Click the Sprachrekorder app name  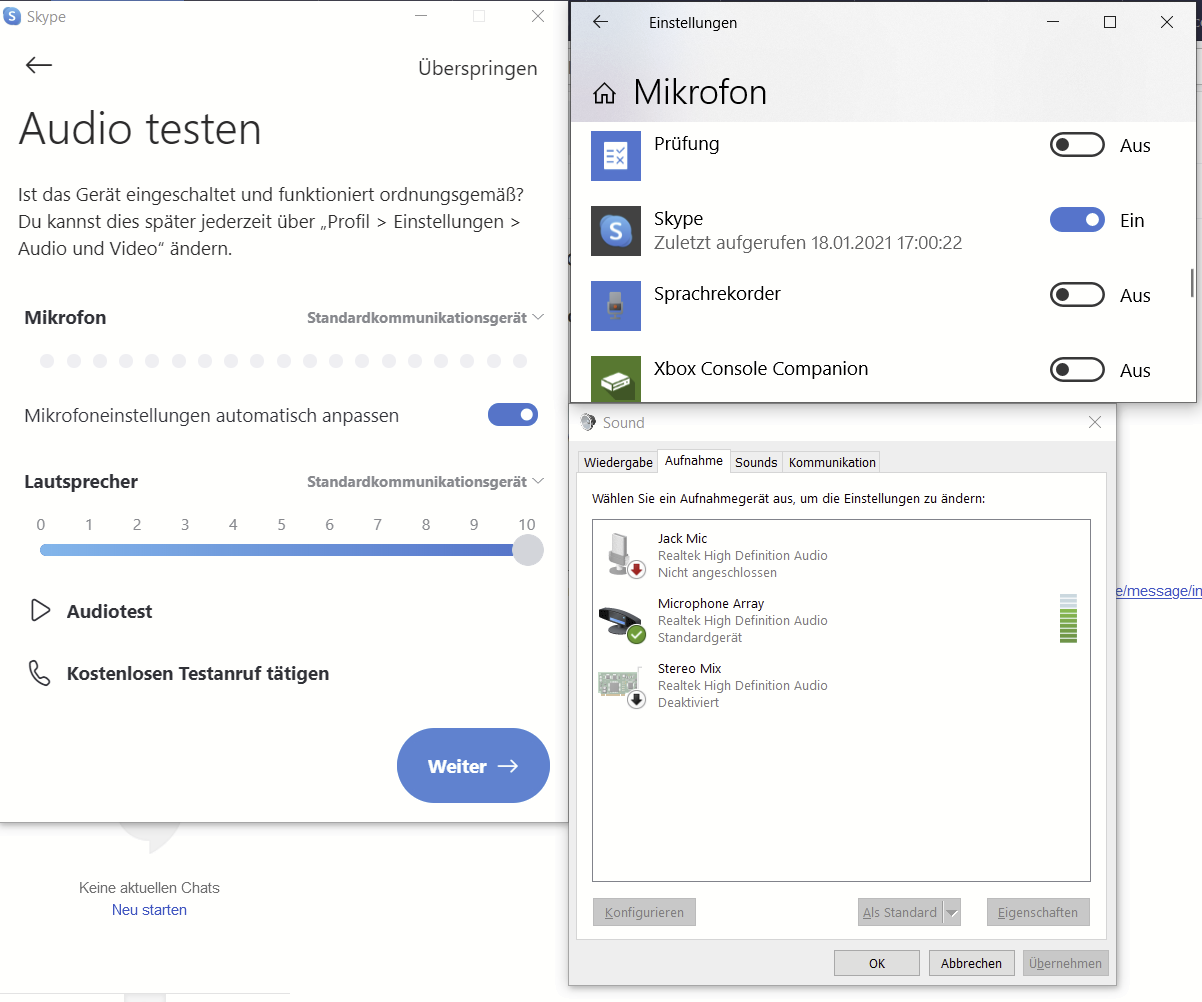pos(717,294)
